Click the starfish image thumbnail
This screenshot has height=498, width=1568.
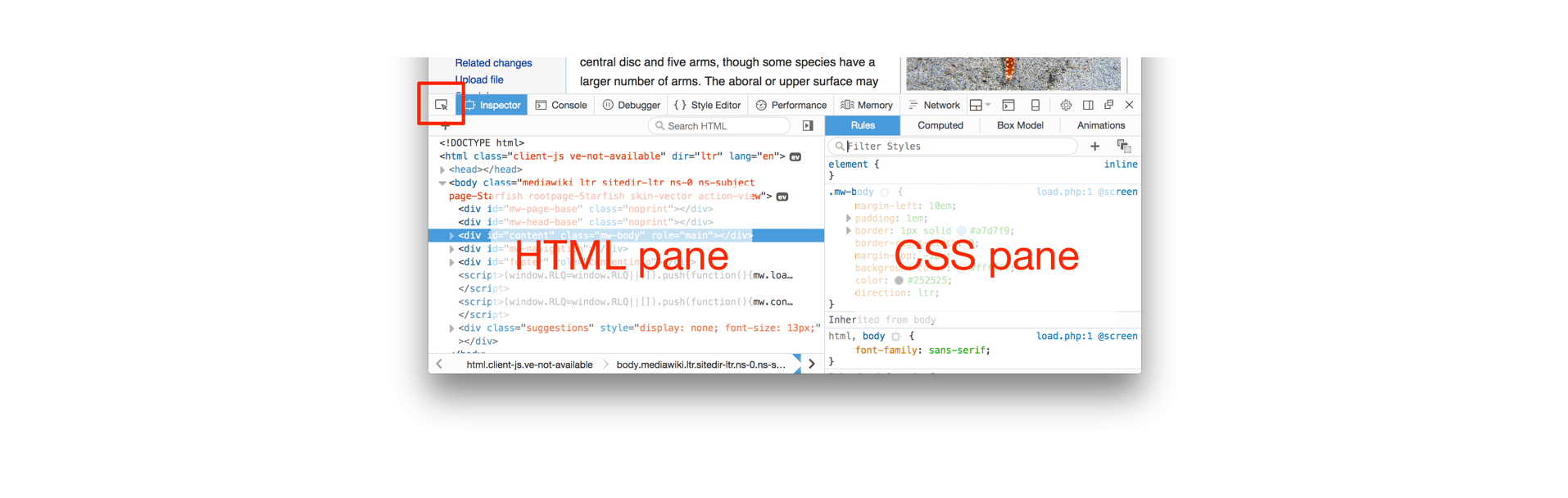click(x=1013, y=74)
